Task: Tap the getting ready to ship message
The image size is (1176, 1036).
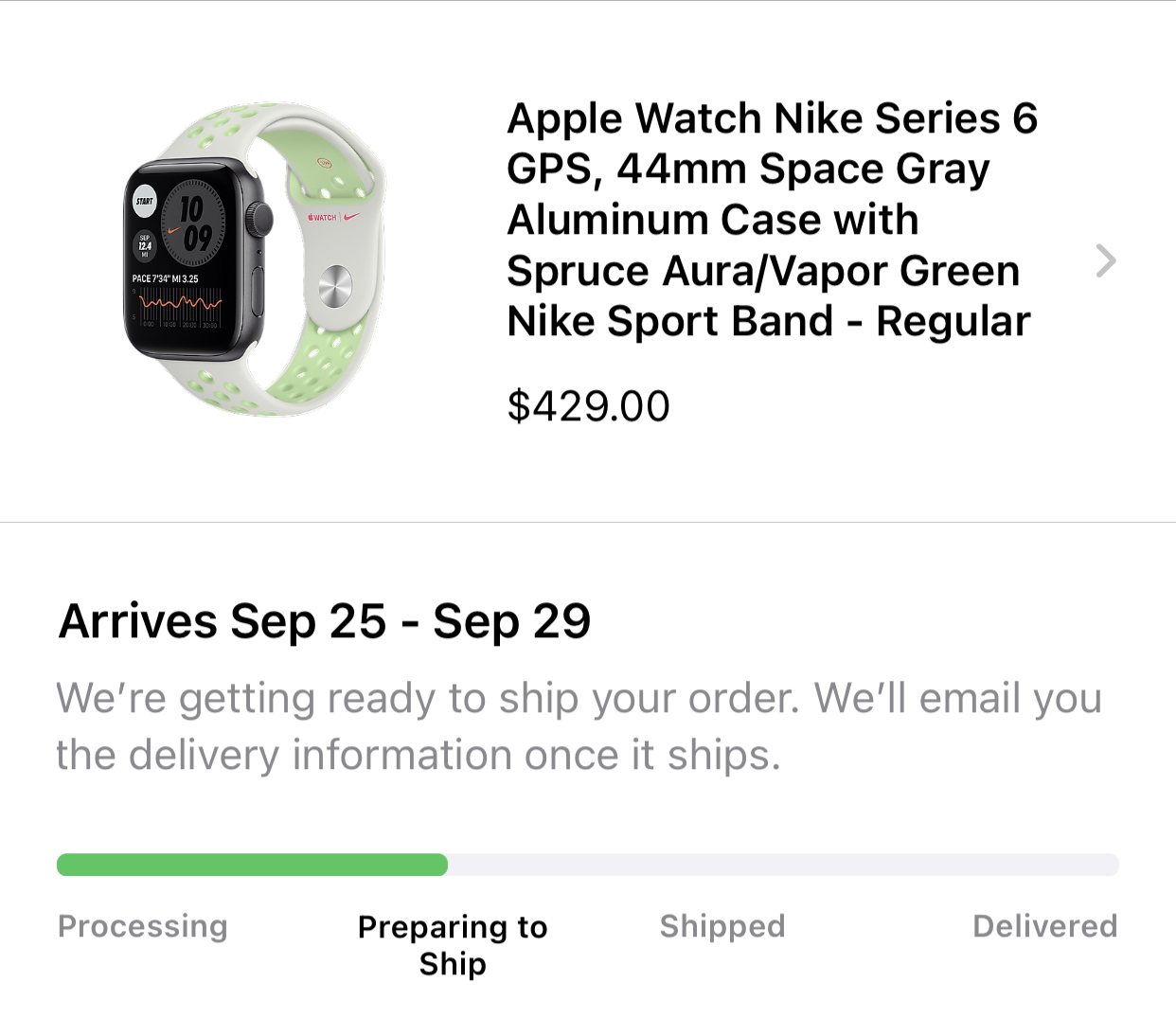Action: click(579, 726)
